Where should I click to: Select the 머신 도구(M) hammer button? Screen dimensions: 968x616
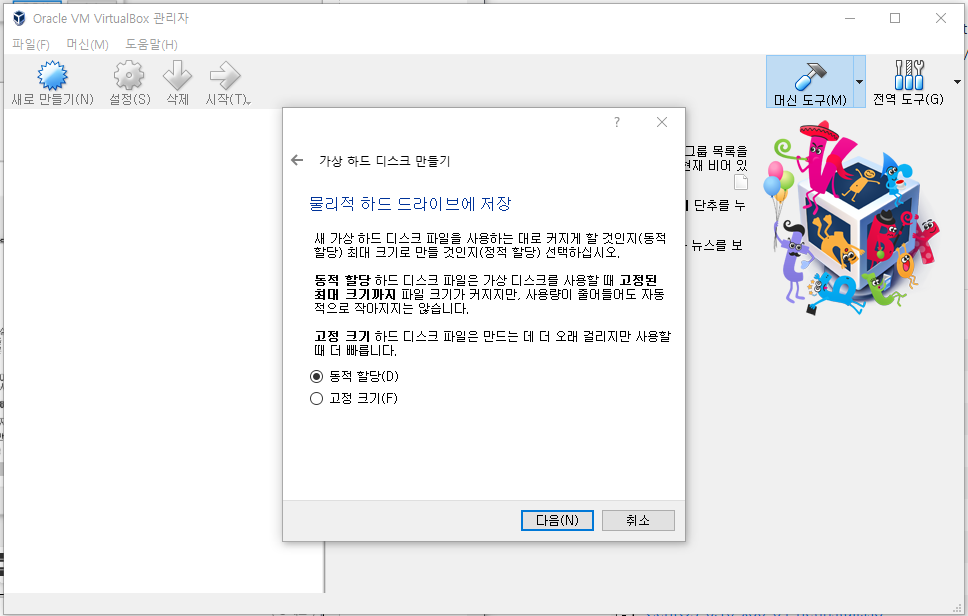click(810, 82)
